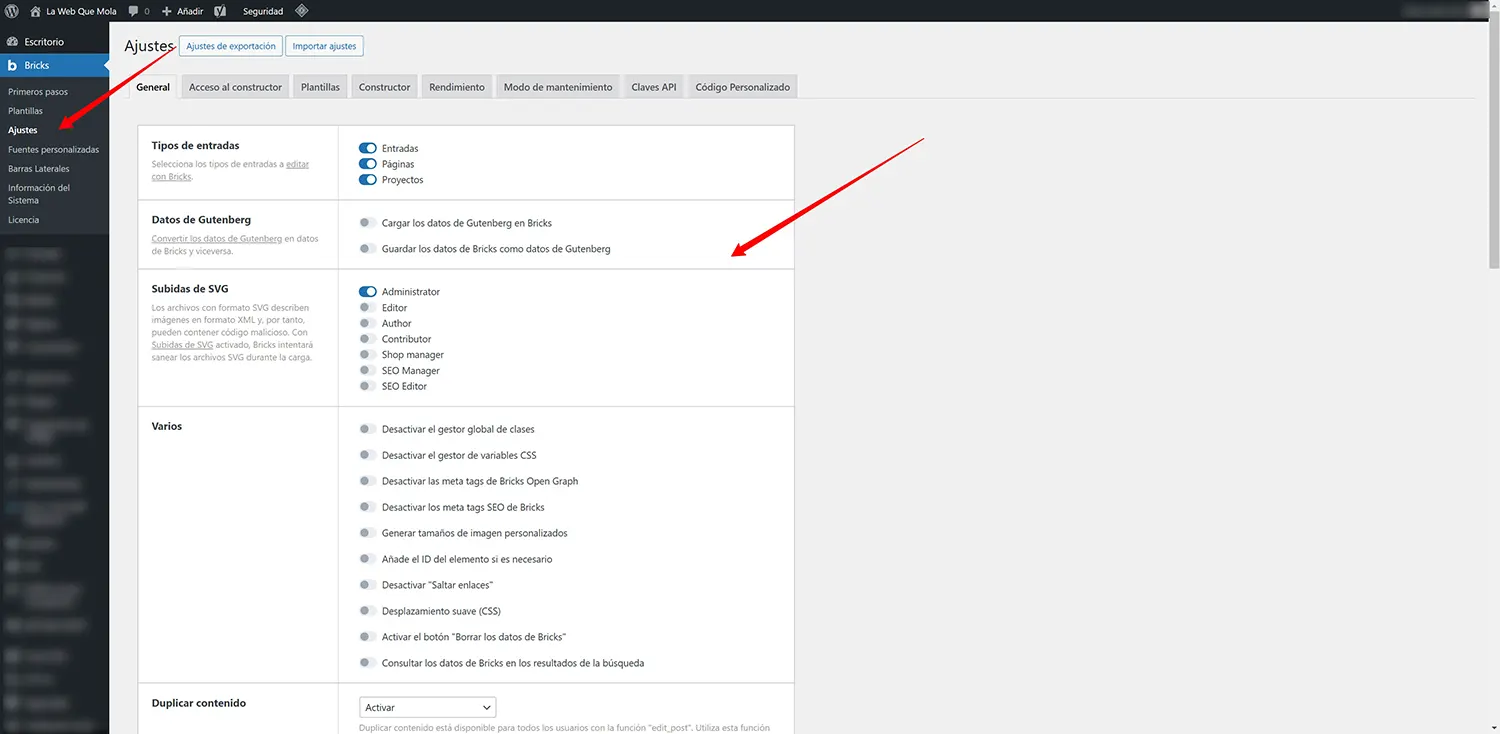Disable the Entradas post type toggle
The image size is (1500, 734).
[x=367, y=148]
